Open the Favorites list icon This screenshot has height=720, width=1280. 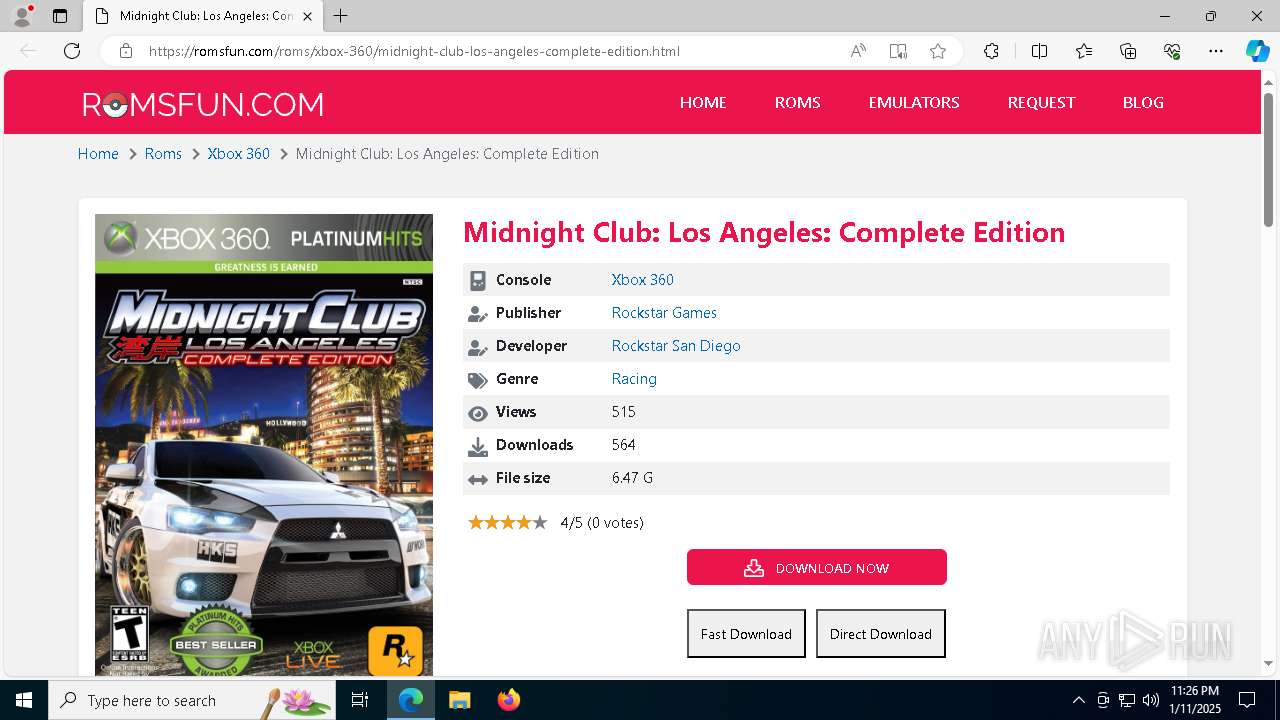1084,51
